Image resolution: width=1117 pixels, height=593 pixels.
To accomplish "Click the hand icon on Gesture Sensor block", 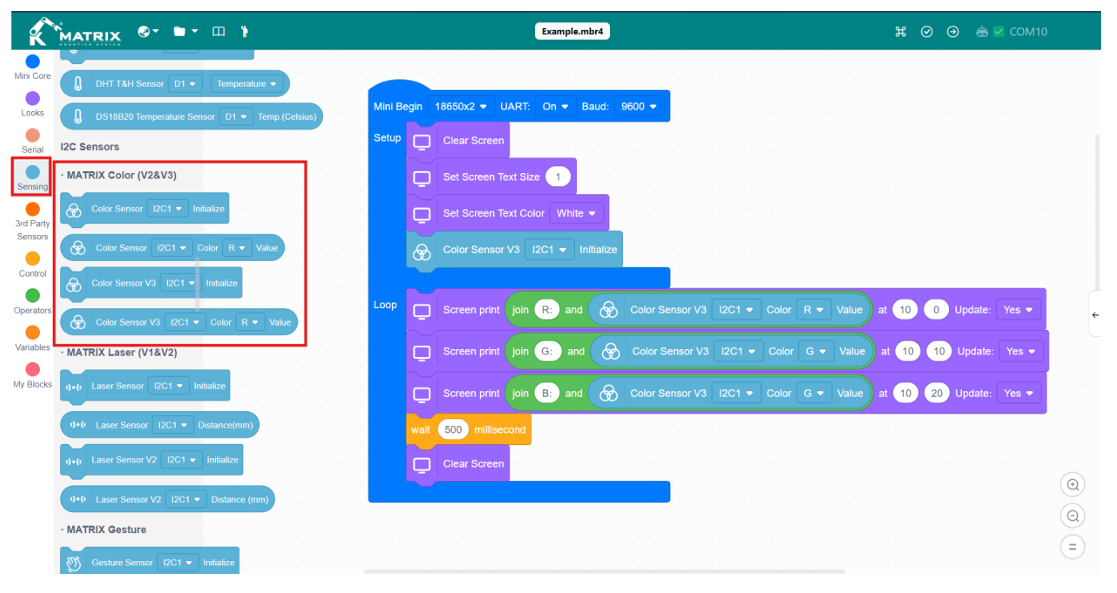I will pos(74,563).
